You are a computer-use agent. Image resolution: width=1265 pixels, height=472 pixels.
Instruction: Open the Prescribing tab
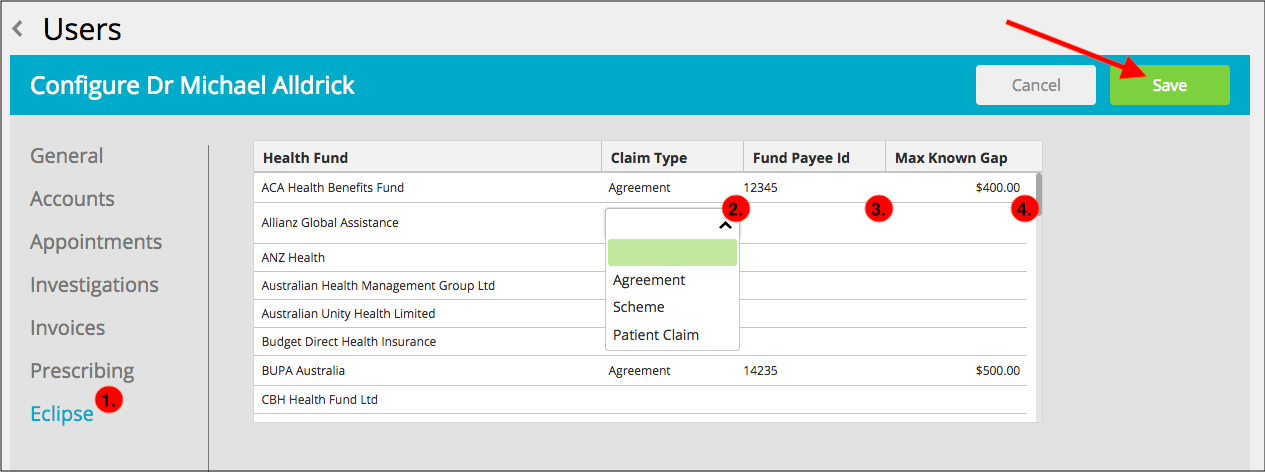(82, 371)
